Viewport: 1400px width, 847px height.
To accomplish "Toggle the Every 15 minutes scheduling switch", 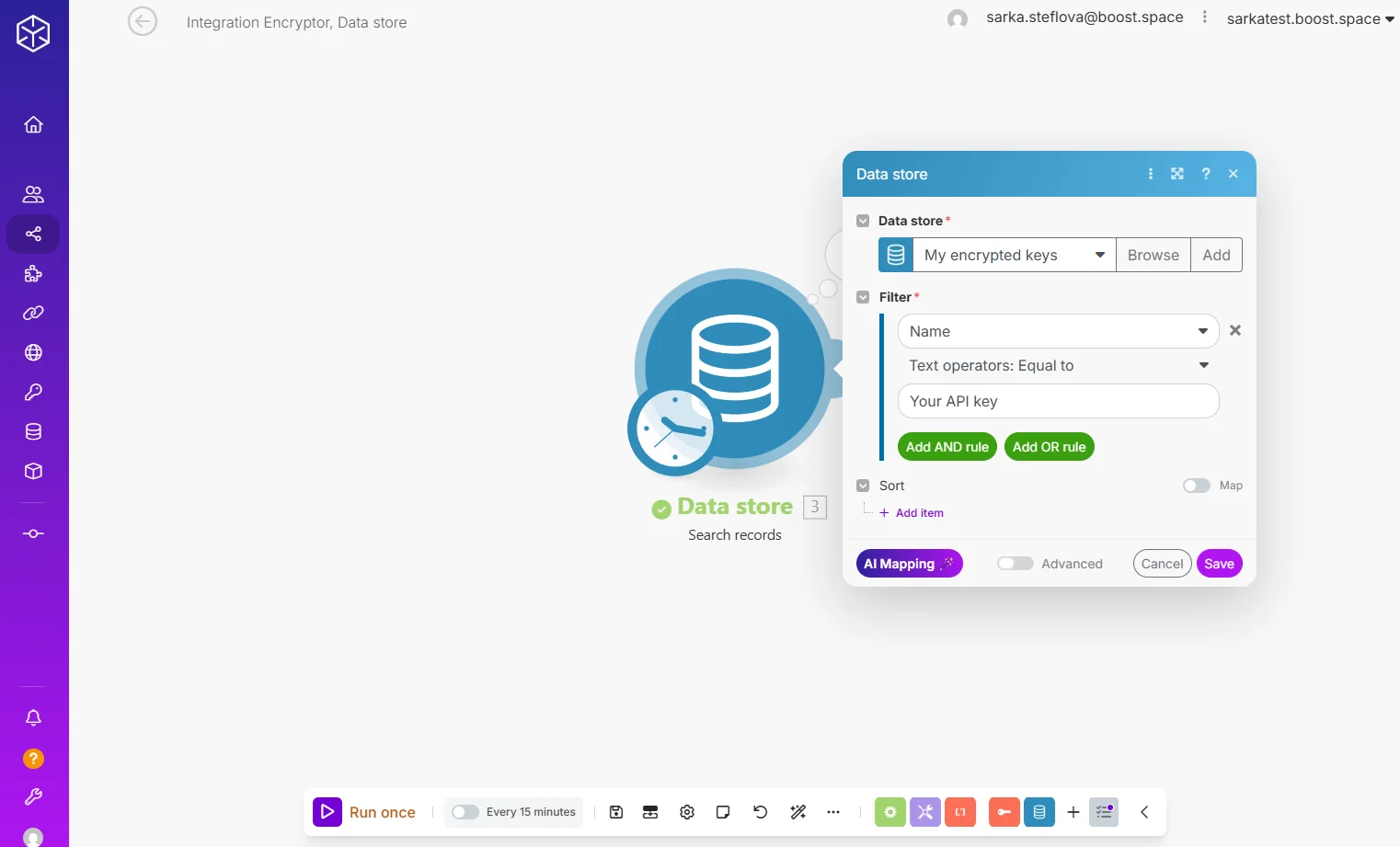I will pos(465,812).
